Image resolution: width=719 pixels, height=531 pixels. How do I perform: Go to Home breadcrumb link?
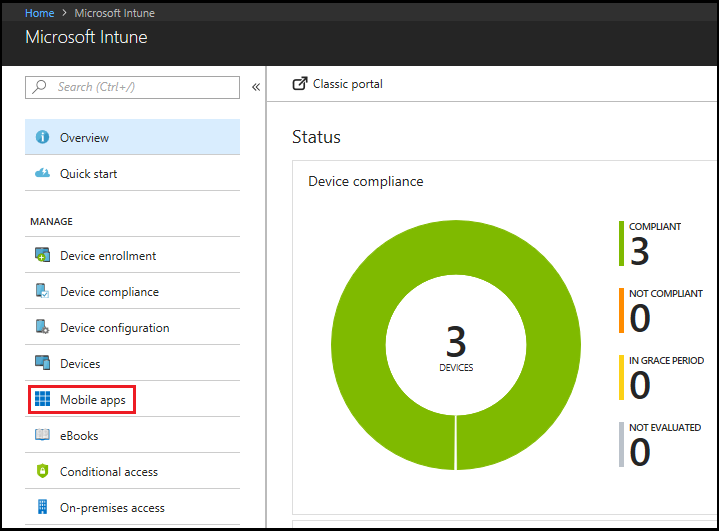point(40,13)
